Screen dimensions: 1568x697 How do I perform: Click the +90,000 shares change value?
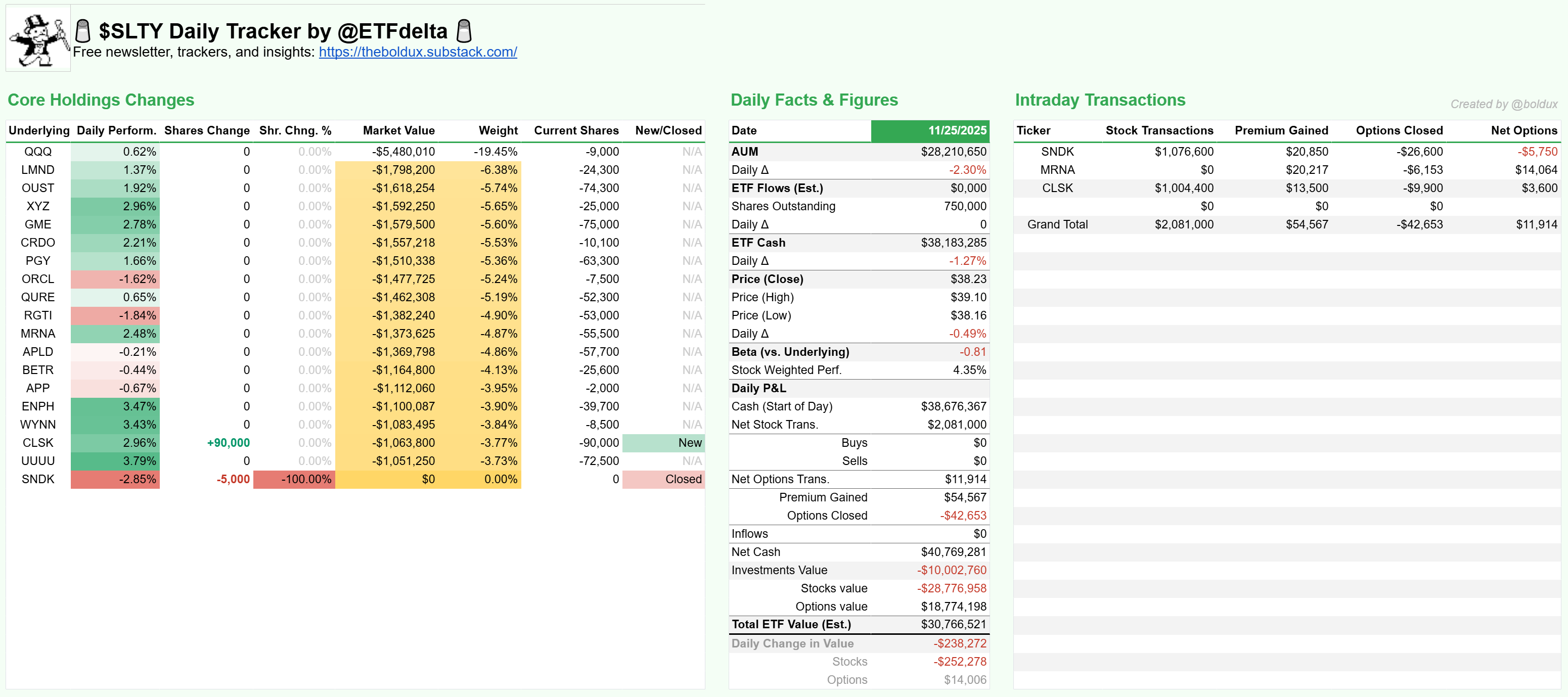click(228, 443)
